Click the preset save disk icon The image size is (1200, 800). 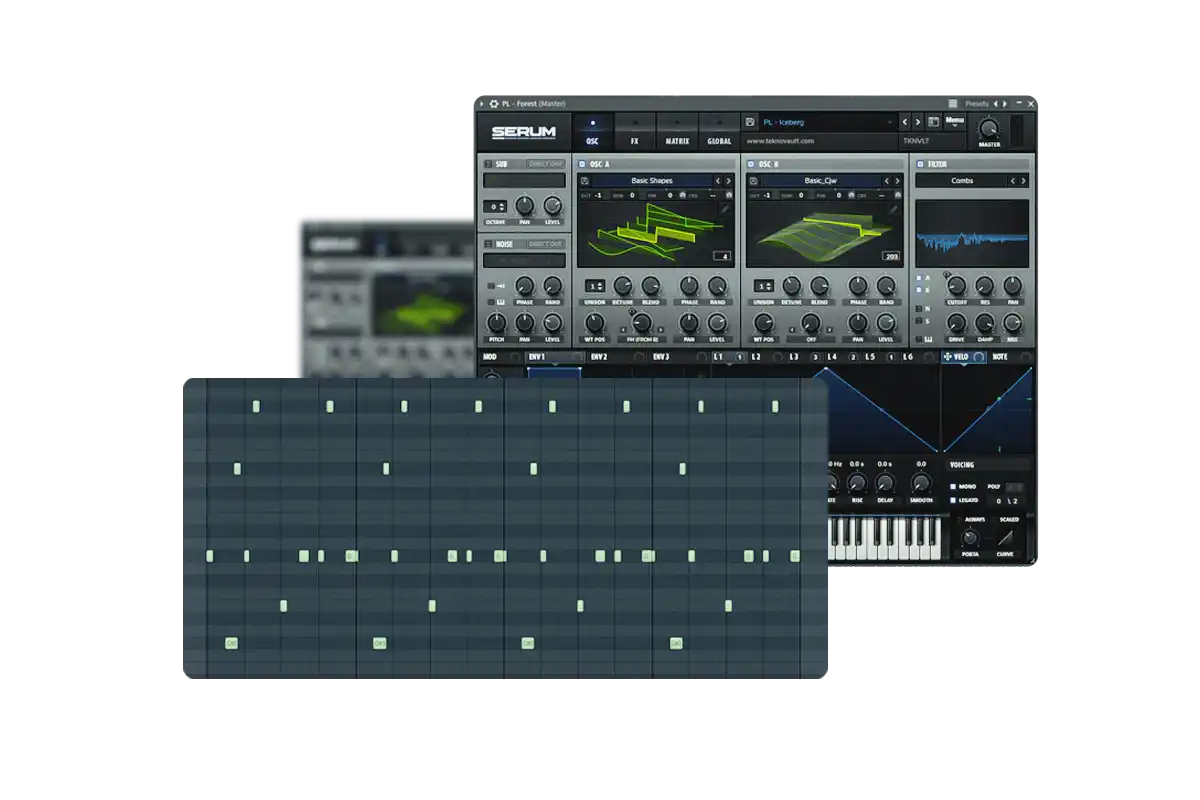click(750, 122)
